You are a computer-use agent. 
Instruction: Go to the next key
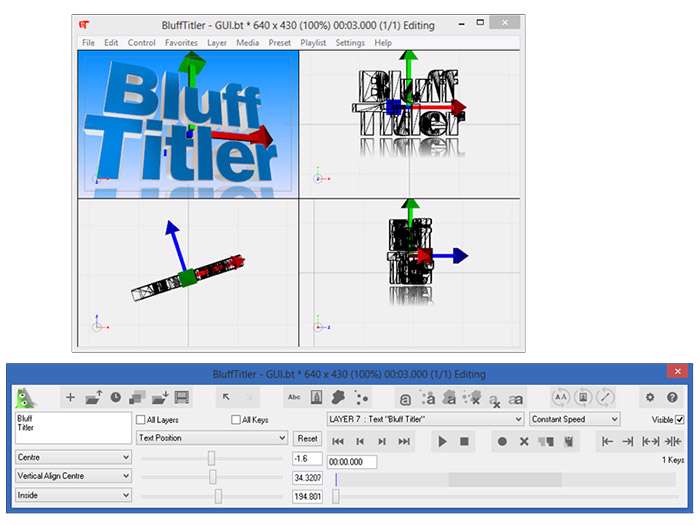pos(382,442)
